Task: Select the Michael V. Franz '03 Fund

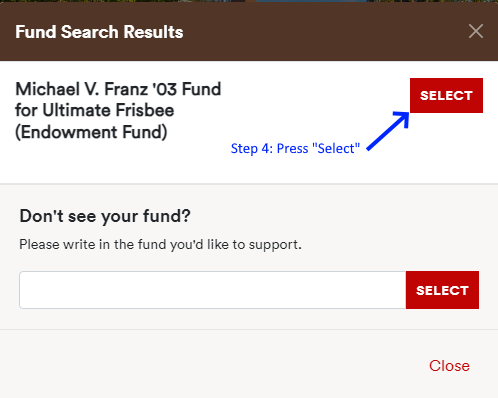Action: tap(446, 95)
